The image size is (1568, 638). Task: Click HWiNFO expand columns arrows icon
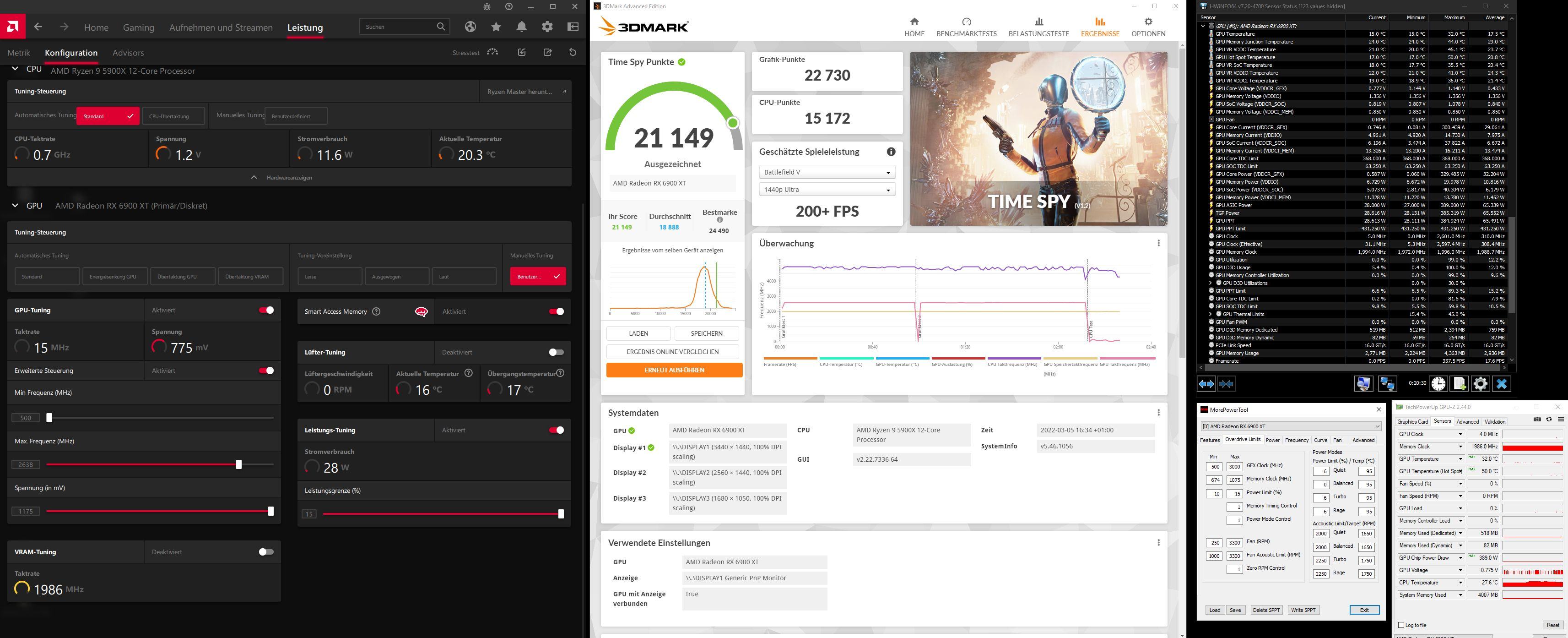pos(1206,384)
